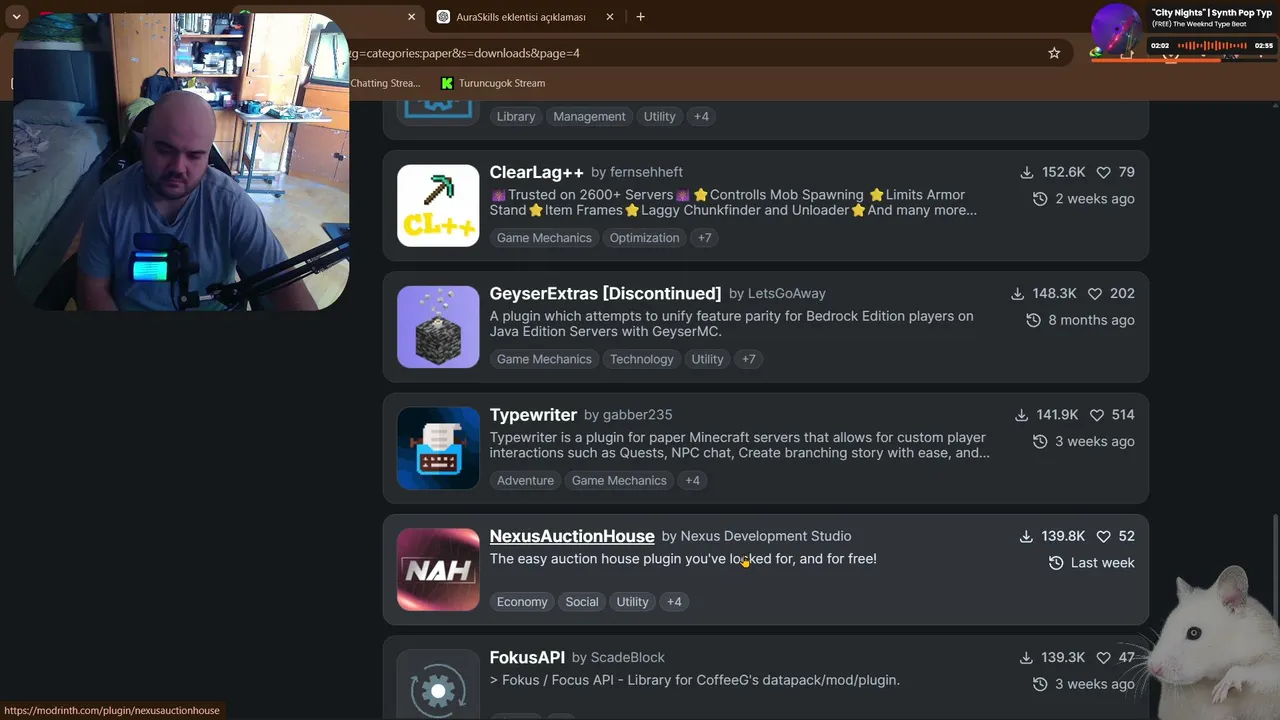The height and width of the screenshot is (720, 1280).
Task: Open the NexusAuctionHouse NAH logo
Action: (438, 569)
